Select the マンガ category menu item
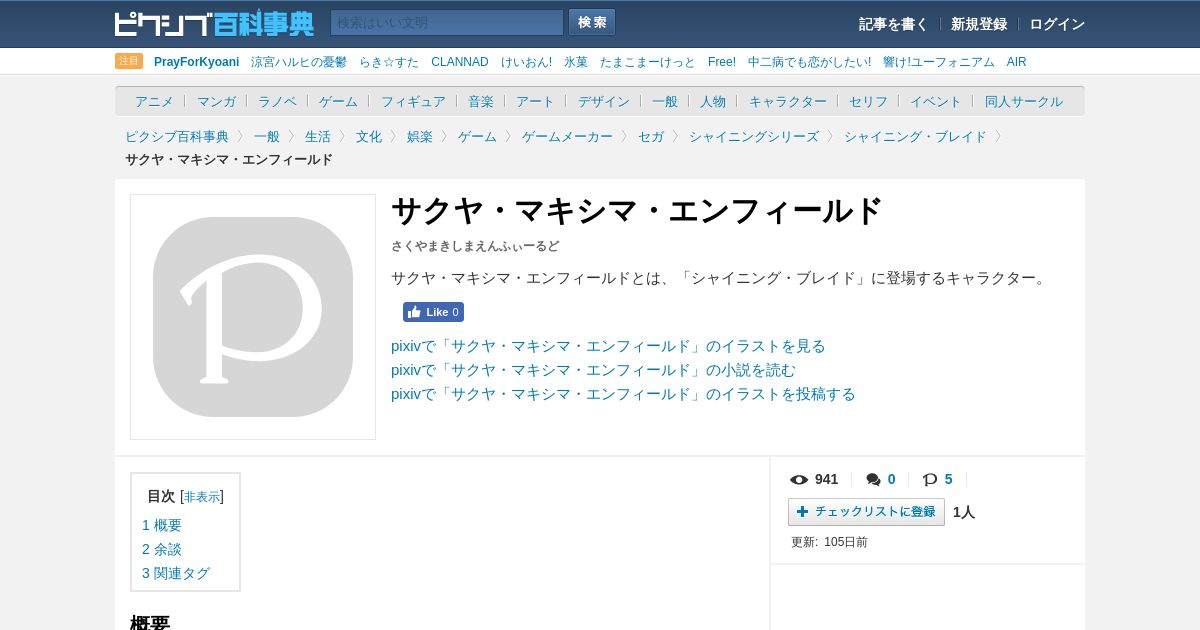Viewport: 1200px width, 630px height. coord(216,101)
